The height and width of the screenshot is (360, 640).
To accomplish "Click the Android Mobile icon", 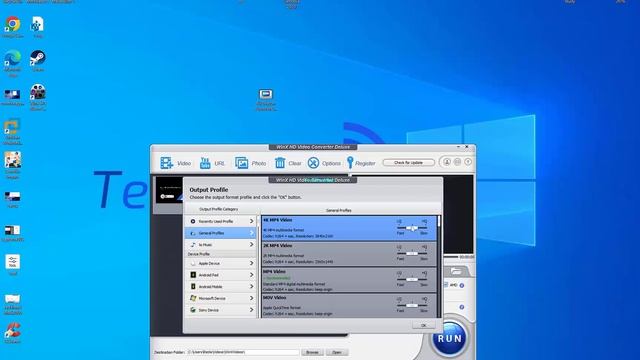I will (193, 287).
